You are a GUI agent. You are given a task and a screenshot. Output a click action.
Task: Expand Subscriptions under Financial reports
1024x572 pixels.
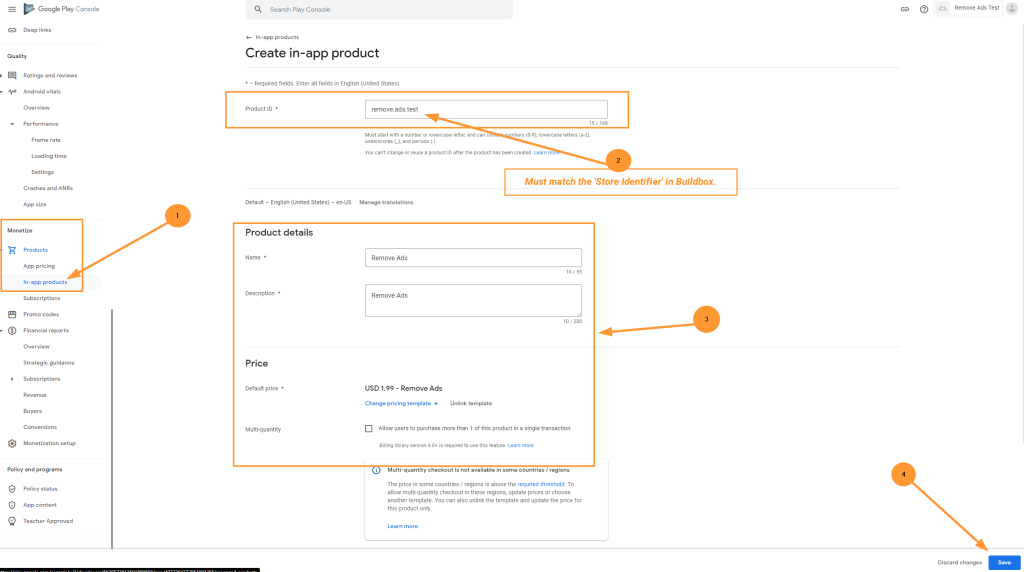click(x=12, y=379)
